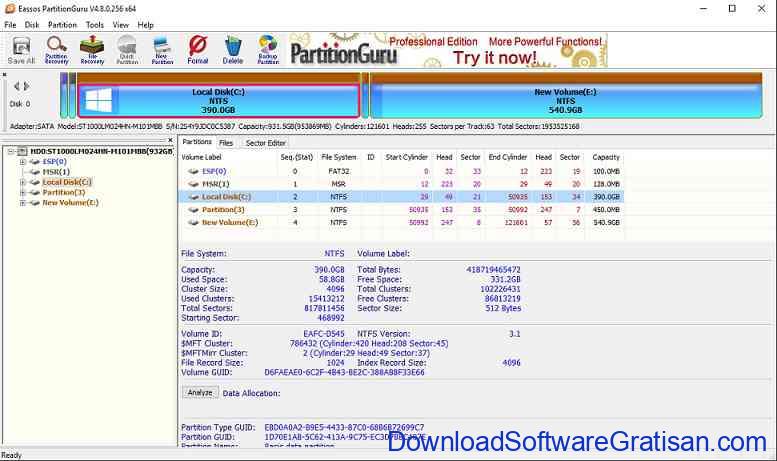Select the New Volume(E:) row in the table
777x461 pixels.
(x=401, y=223)
